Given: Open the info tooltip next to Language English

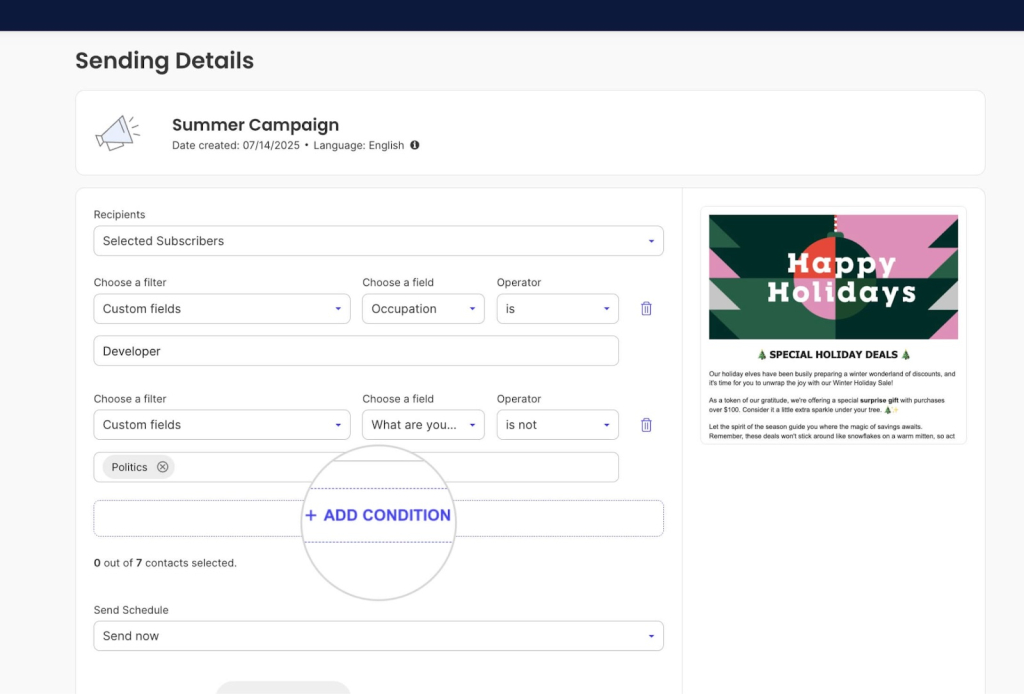Looking at the screenshot, I should coord(414,145).
